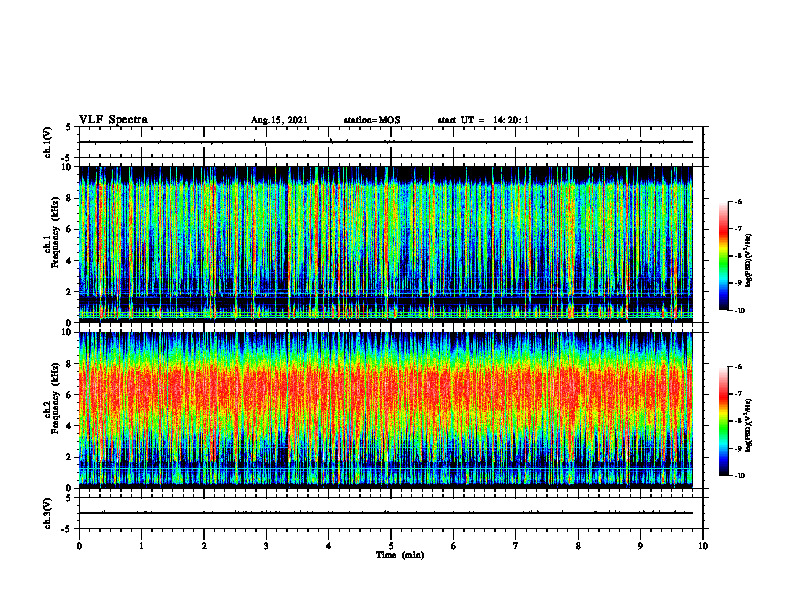This screenshot has width=792, height=612.
Task: Click the "-10" label on ch.1 colorbar
Action: (739, 311)
